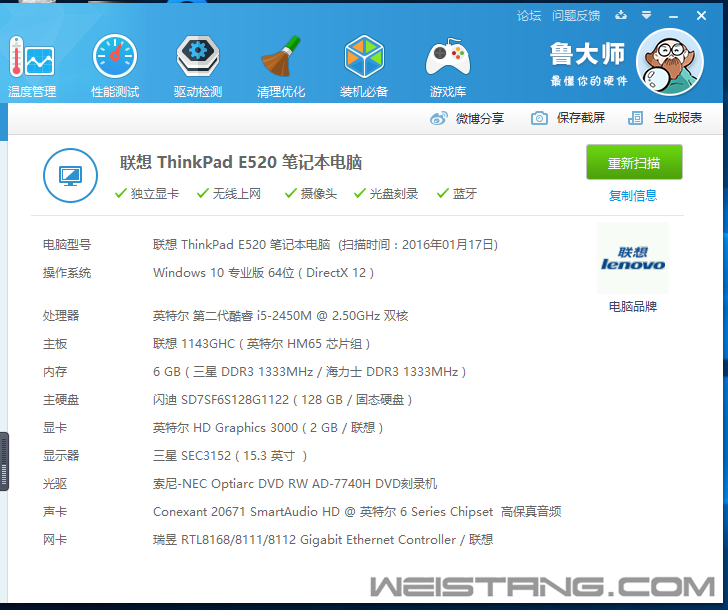The width and height of the screenshot is (728, 610).
Task: Open the 问题反馈 feedback link
Action: 576,15
